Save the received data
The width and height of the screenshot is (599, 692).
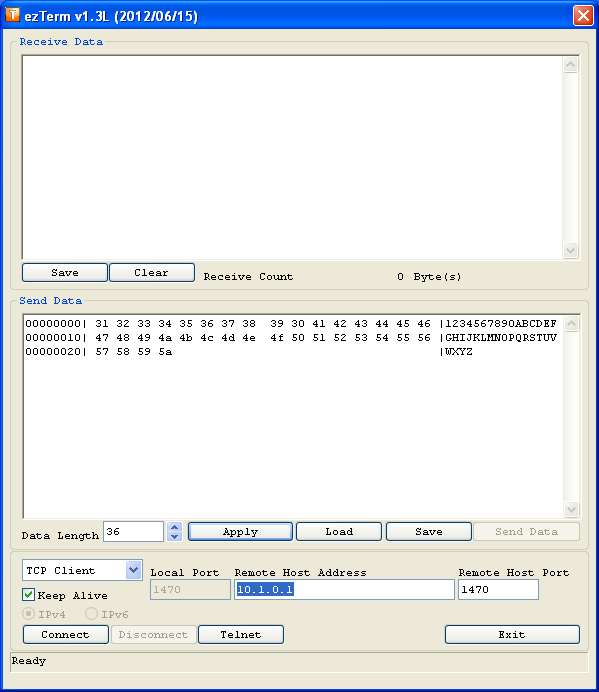click(x=65, y=272)
